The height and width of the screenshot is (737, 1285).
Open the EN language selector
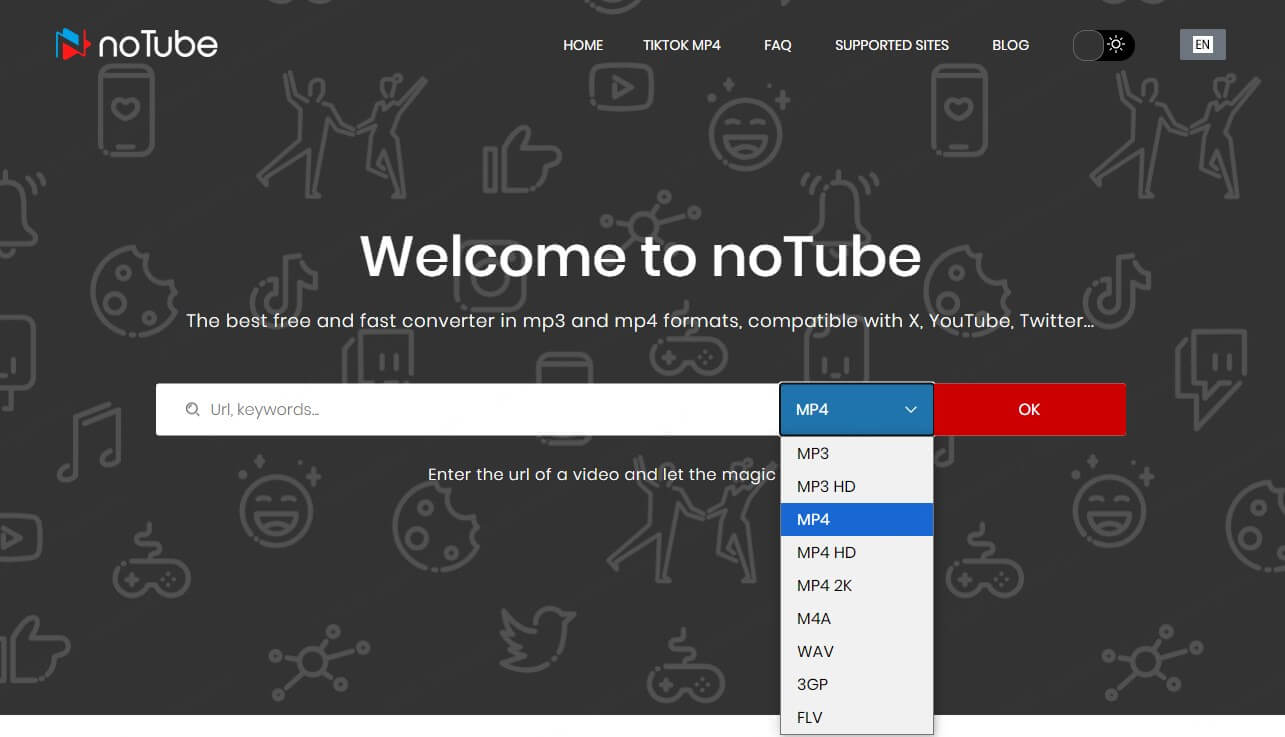pyautogui.click(x=1202, y=45)
